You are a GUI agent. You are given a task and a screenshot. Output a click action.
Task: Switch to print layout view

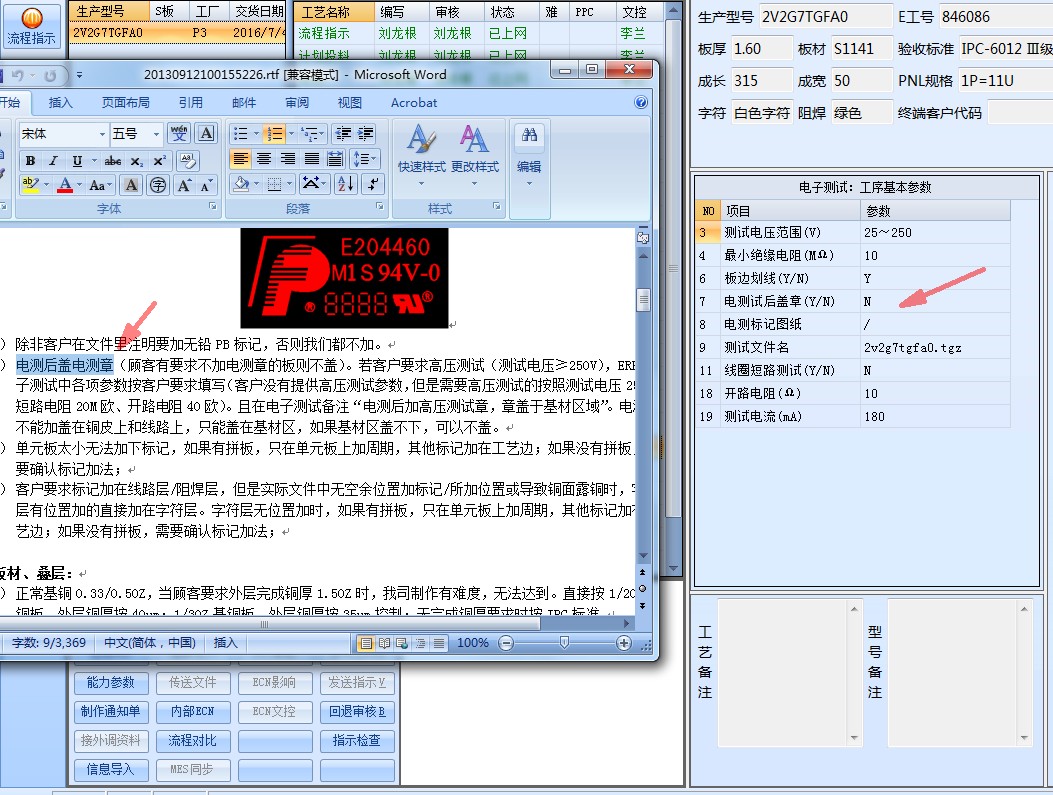(366, 643)
